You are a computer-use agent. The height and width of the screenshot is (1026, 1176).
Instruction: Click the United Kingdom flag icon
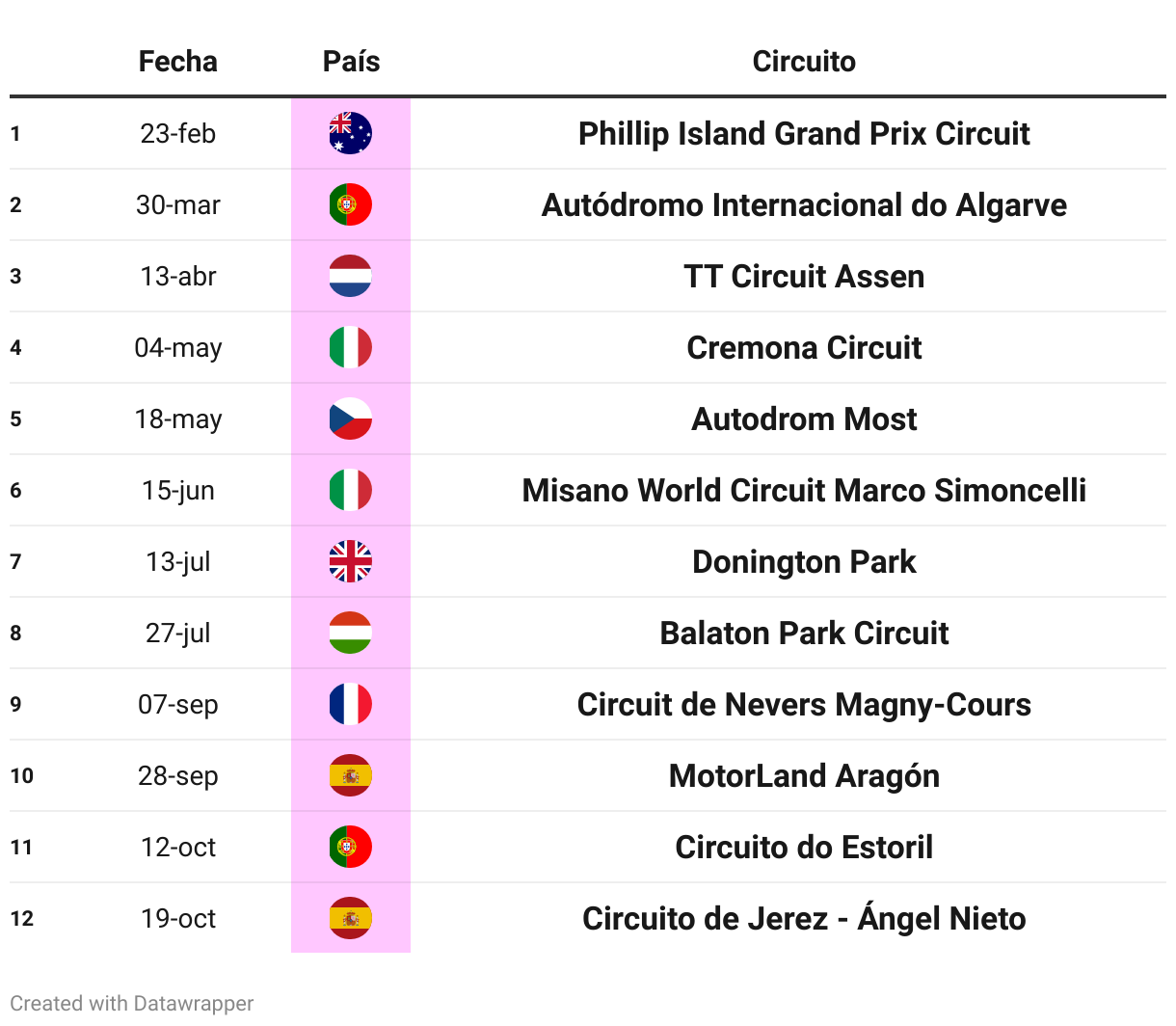pos(350,561)
